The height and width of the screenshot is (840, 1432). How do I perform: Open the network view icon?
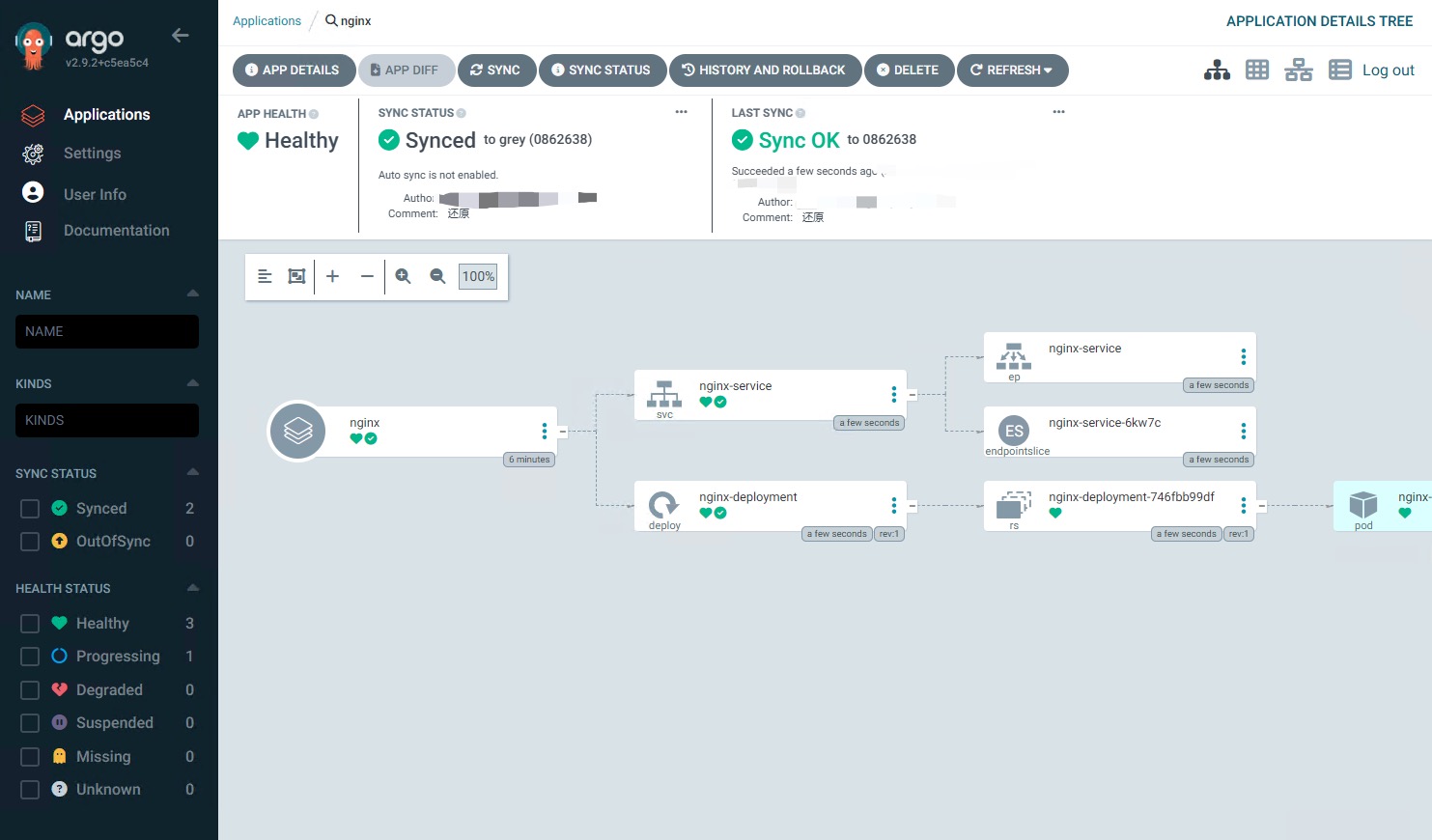tap(1298, 70)
